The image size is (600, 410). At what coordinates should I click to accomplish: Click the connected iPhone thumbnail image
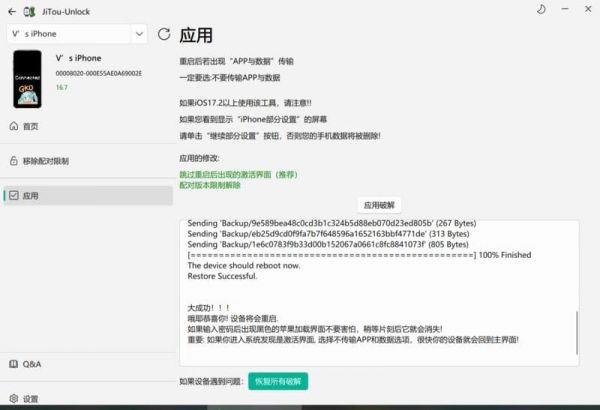[x=27, y=79]
